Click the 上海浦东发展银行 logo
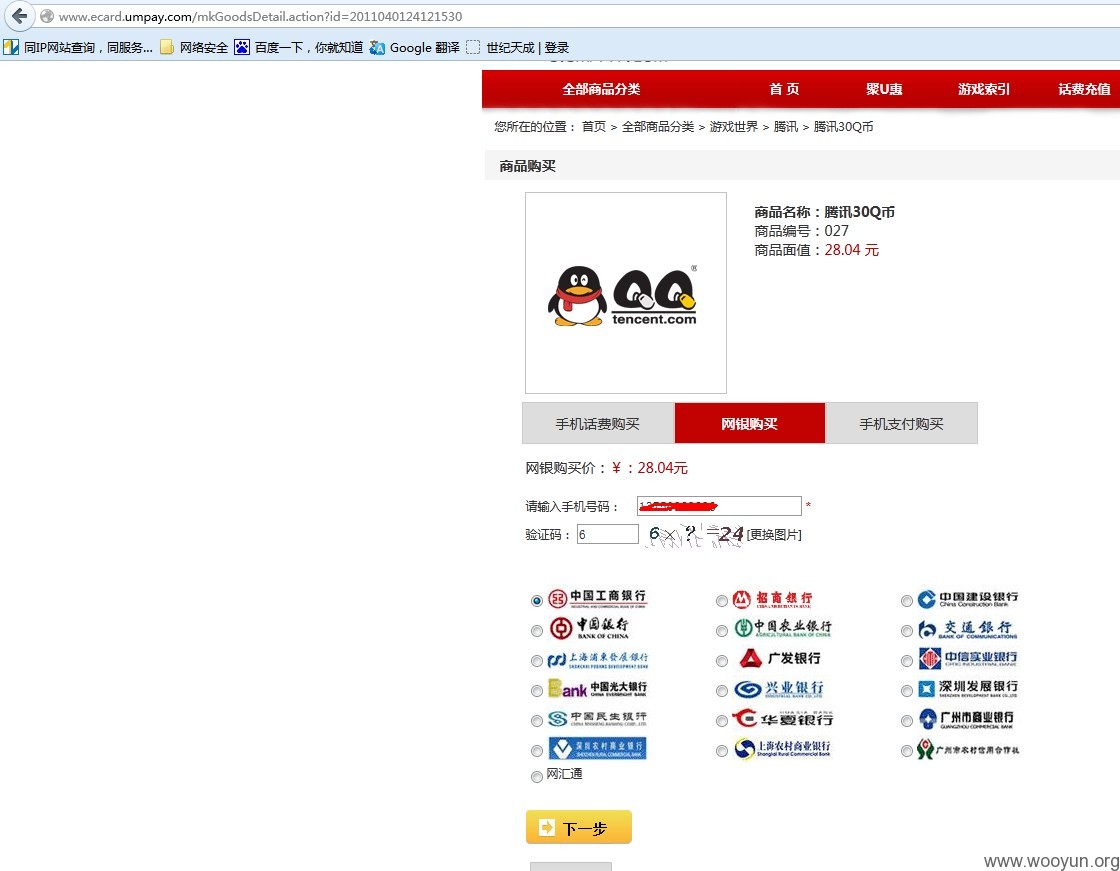The image size is (1120, 871). point(598,660)
